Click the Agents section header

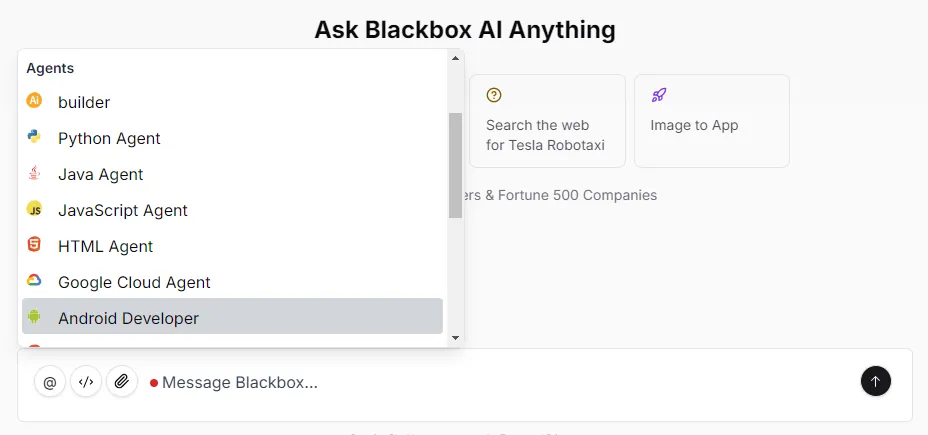coord(50,68)
